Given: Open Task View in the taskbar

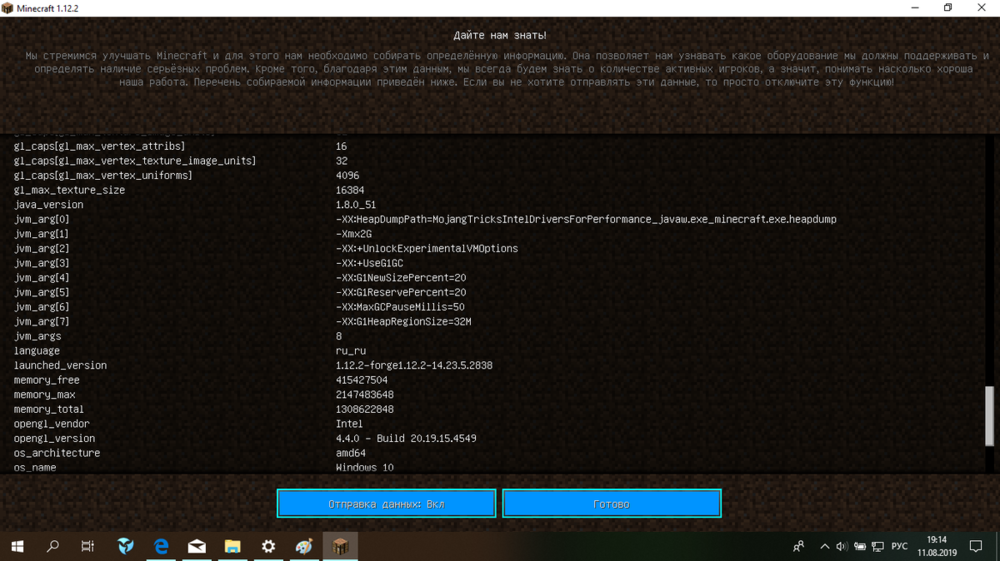Looking at the screenshot, I should [x=87, y=546].
